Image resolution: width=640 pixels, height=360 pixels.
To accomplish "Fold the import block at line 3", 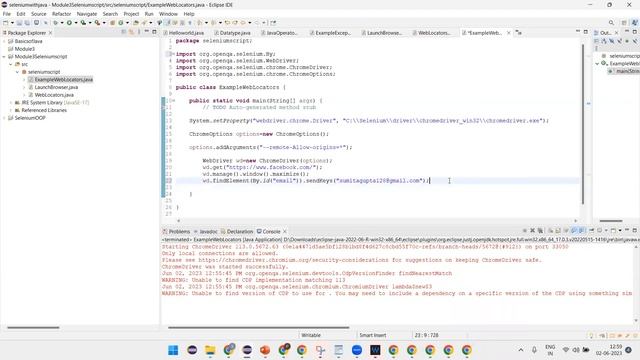I will tap(173, 54).
